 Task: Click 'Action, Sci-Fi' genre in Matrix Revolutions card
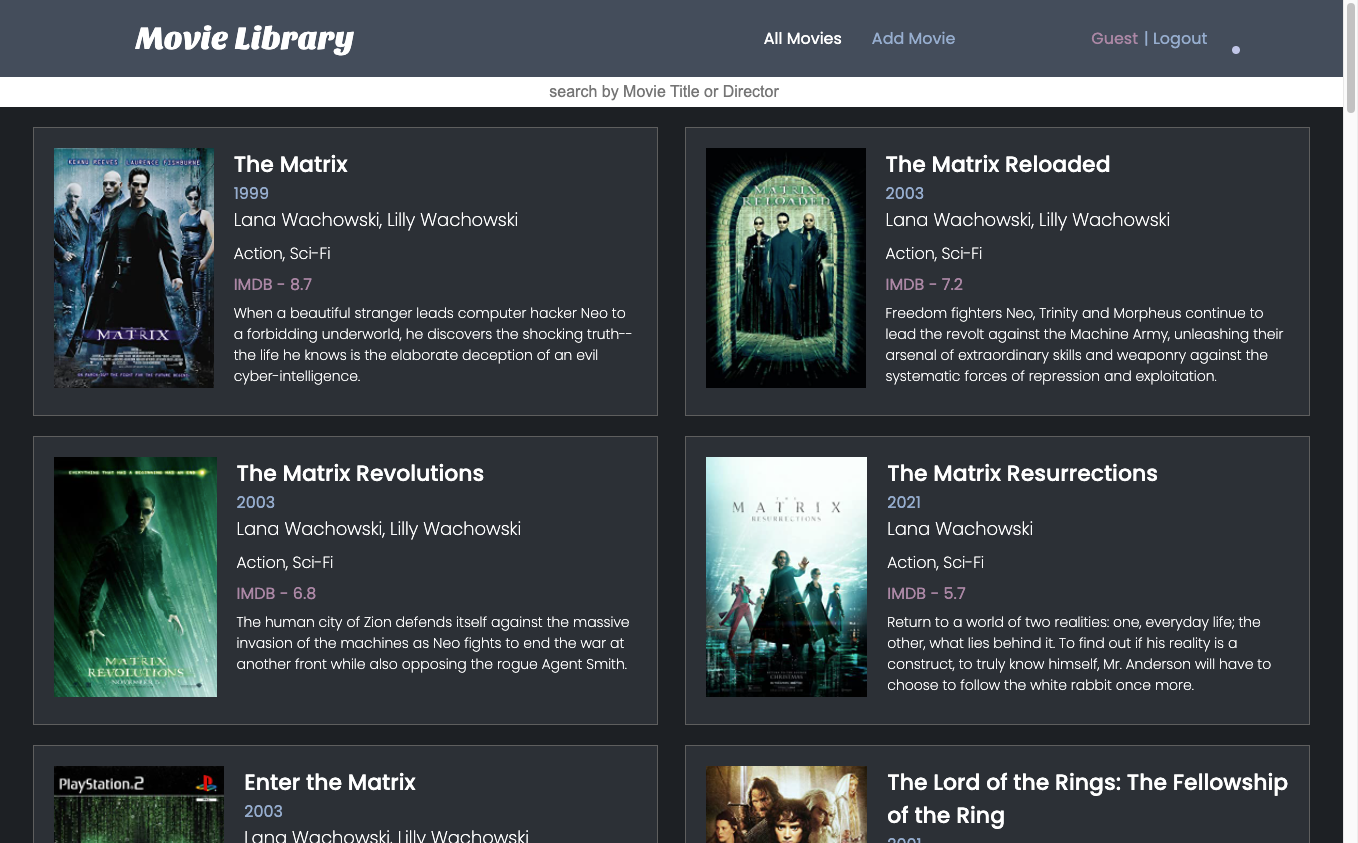[x=284, y=563]
